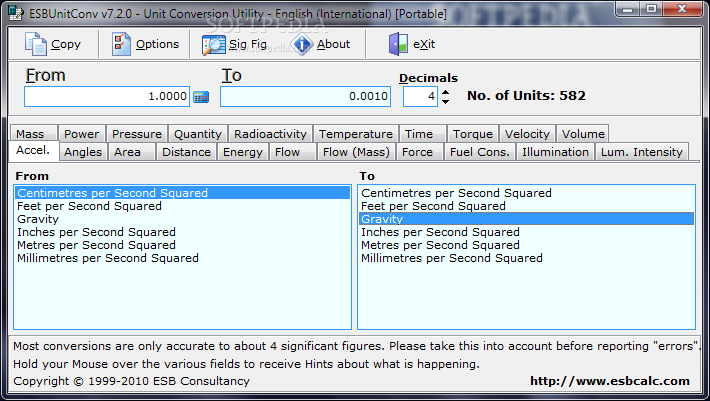Switch to the Flow tab

292,152
